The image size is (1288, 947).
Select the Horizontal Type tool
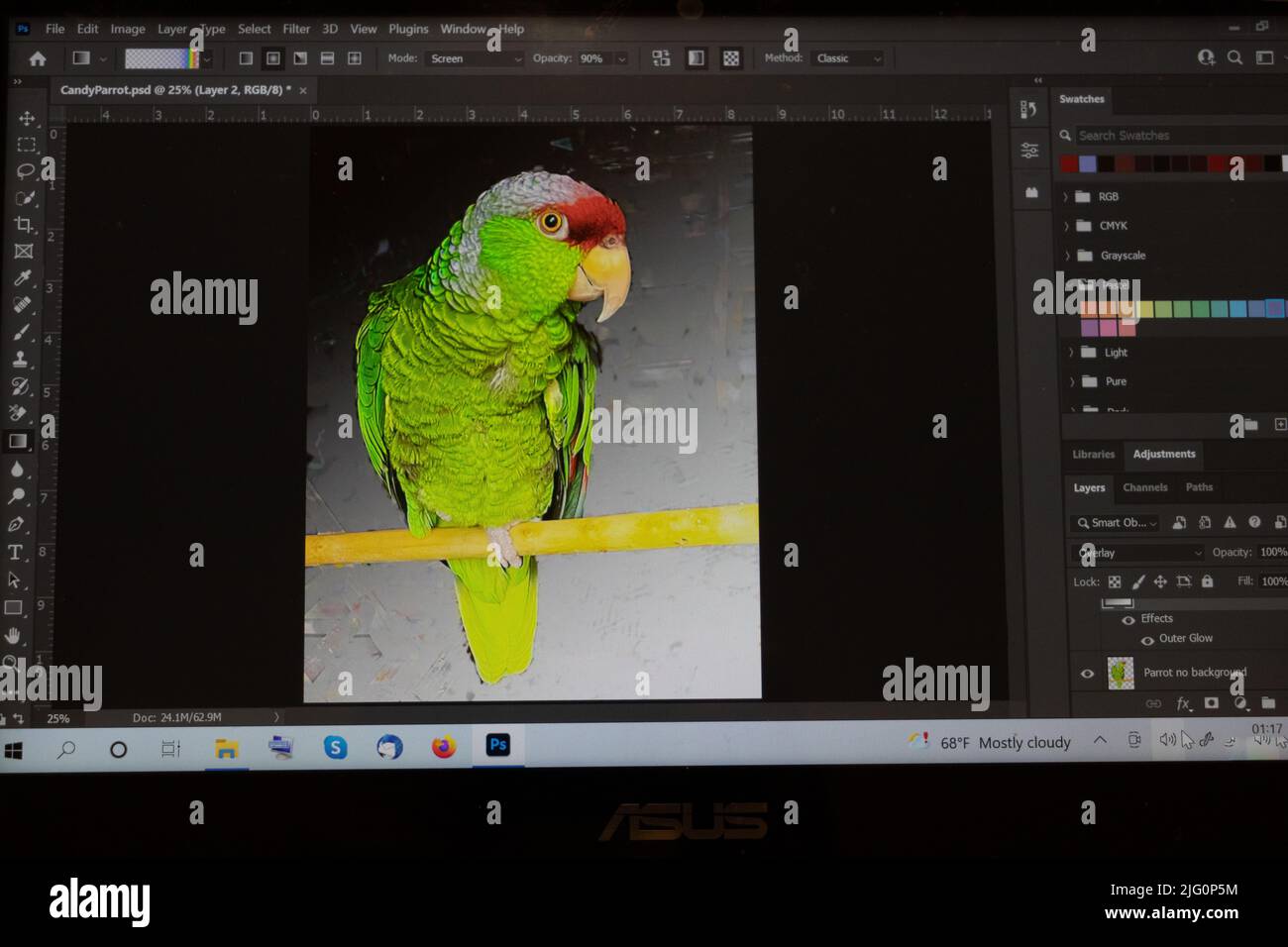[x=15, y=552]
